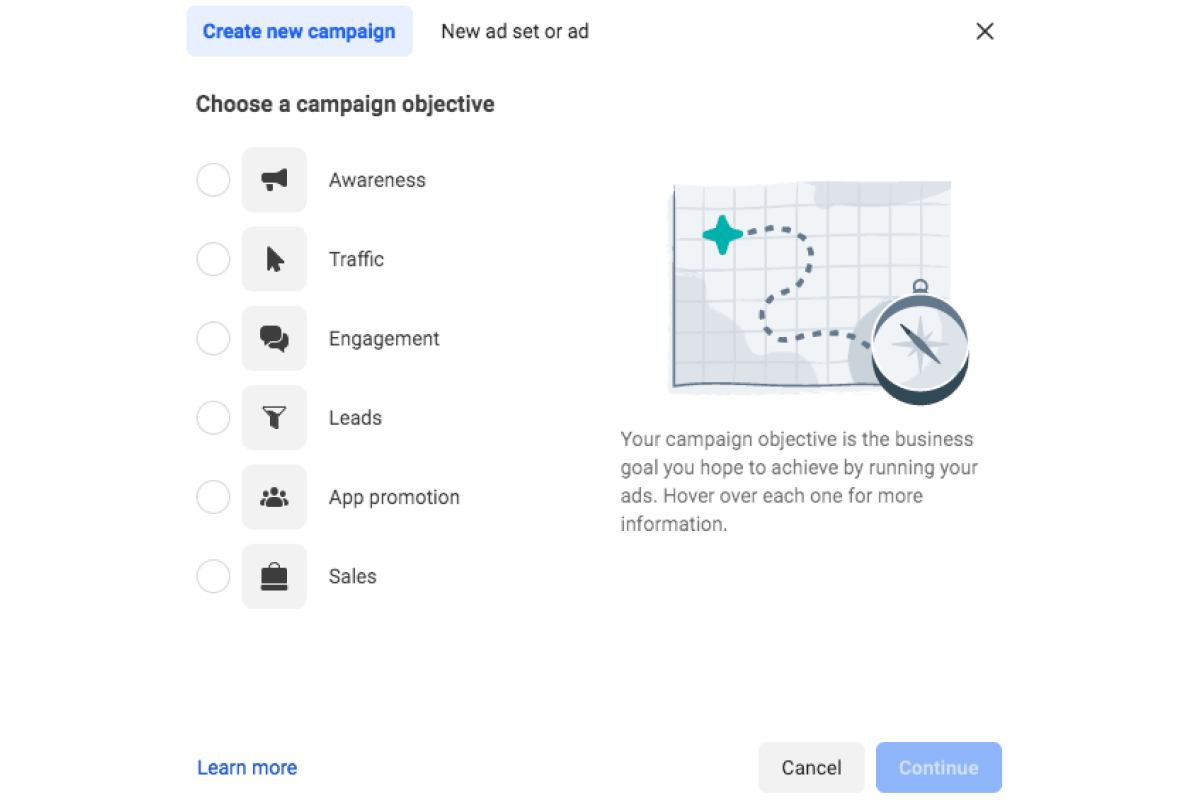The height and width of the screenshot is (800, 1200).
Task: Switch to Create new campaign tab
Action: pos(299,31)
